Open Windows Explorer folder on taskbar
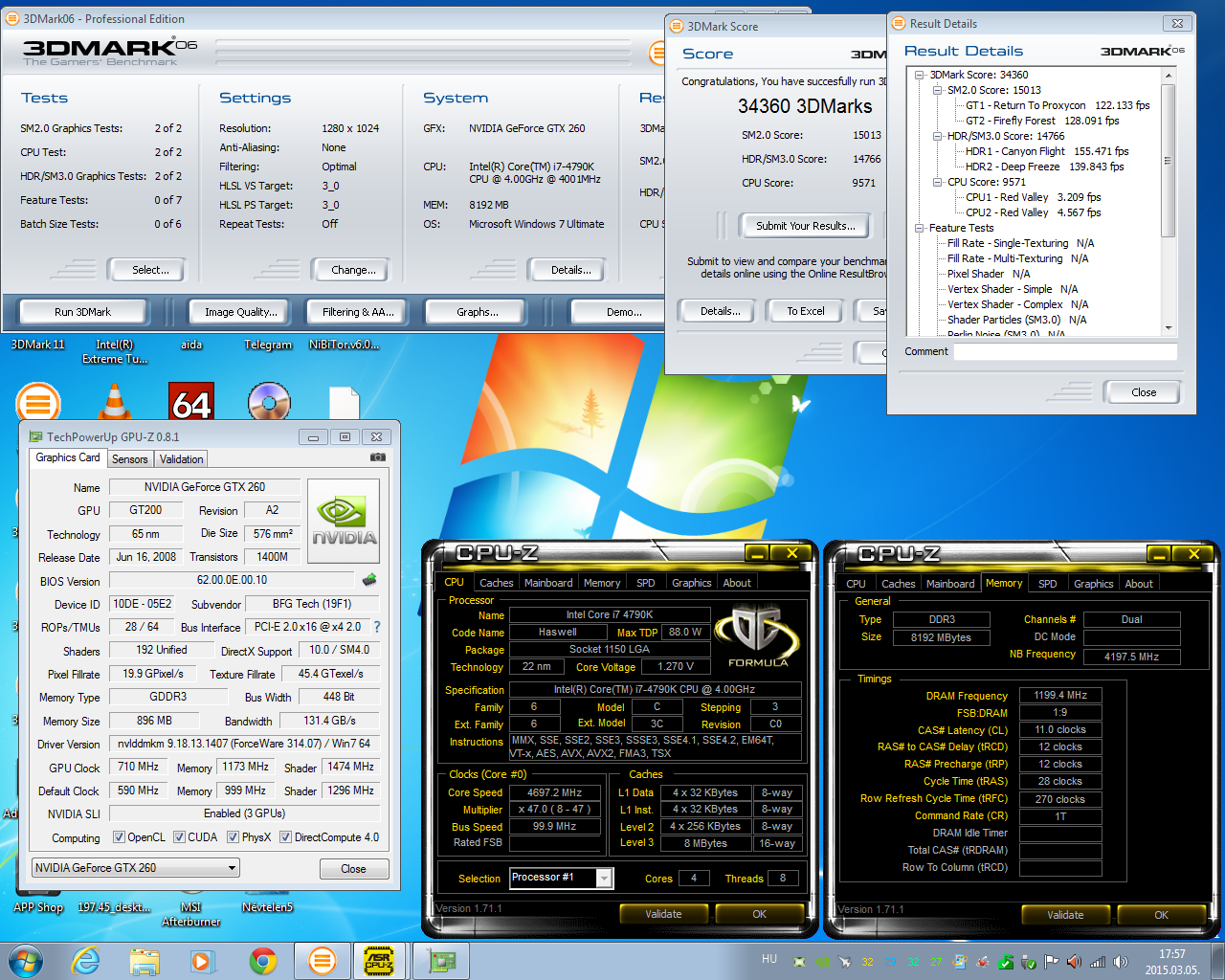The height and width of the screenshot is (980, 1225). [145, 961]
